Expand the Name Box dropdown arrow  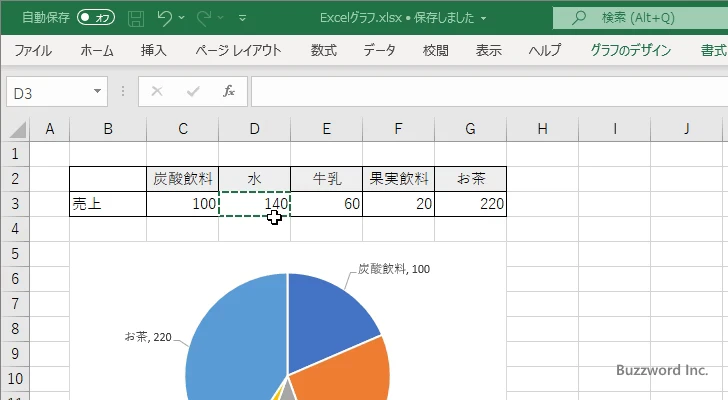pos(98,91)
